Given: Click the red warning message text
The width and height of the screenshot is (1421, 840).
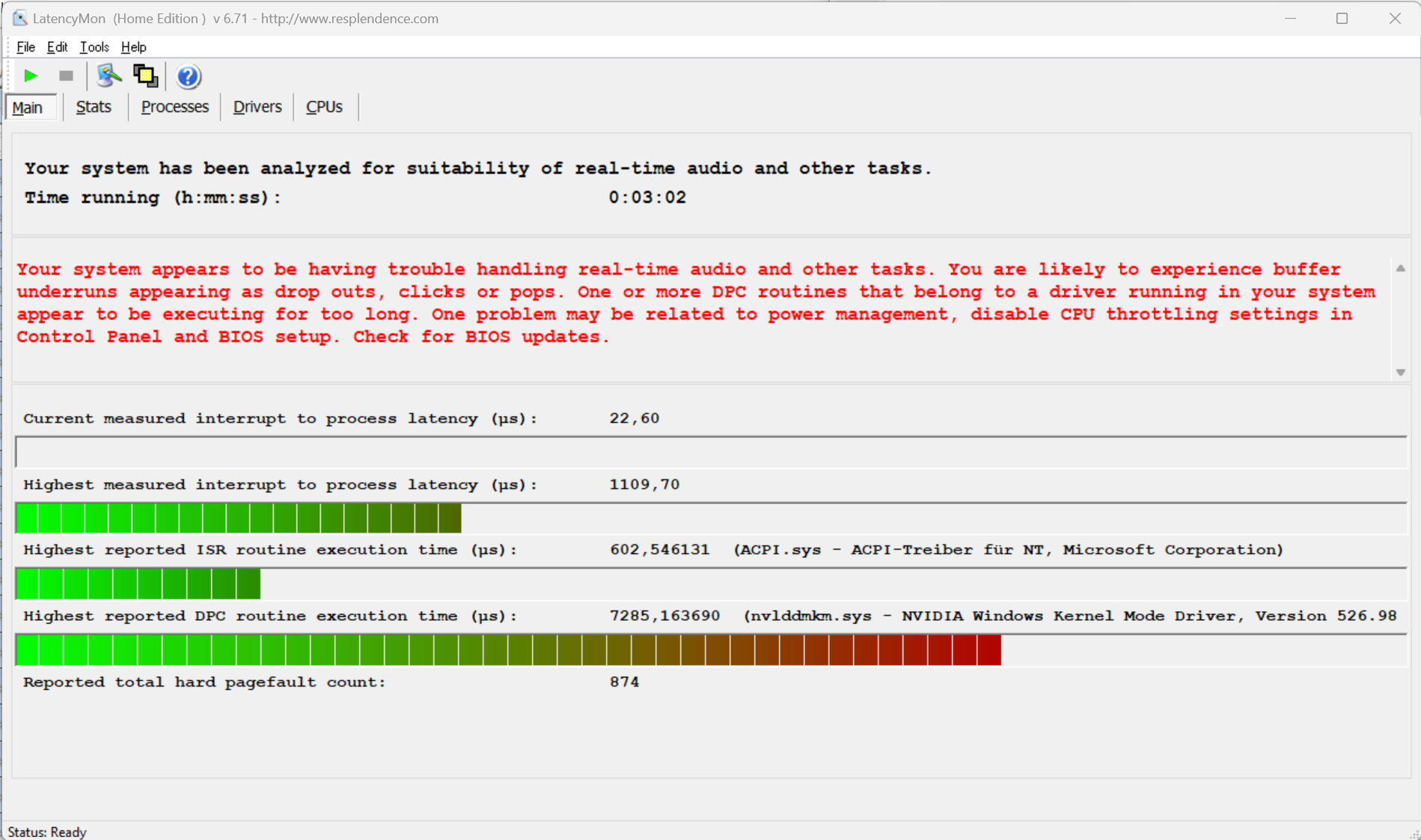Looking at the screenshot, I should pos(696,303).
